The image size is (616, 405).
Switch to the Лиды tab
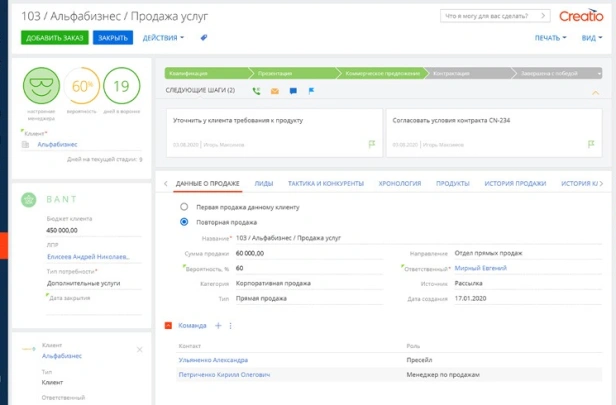pyautogui.click(x=264, y=184)
